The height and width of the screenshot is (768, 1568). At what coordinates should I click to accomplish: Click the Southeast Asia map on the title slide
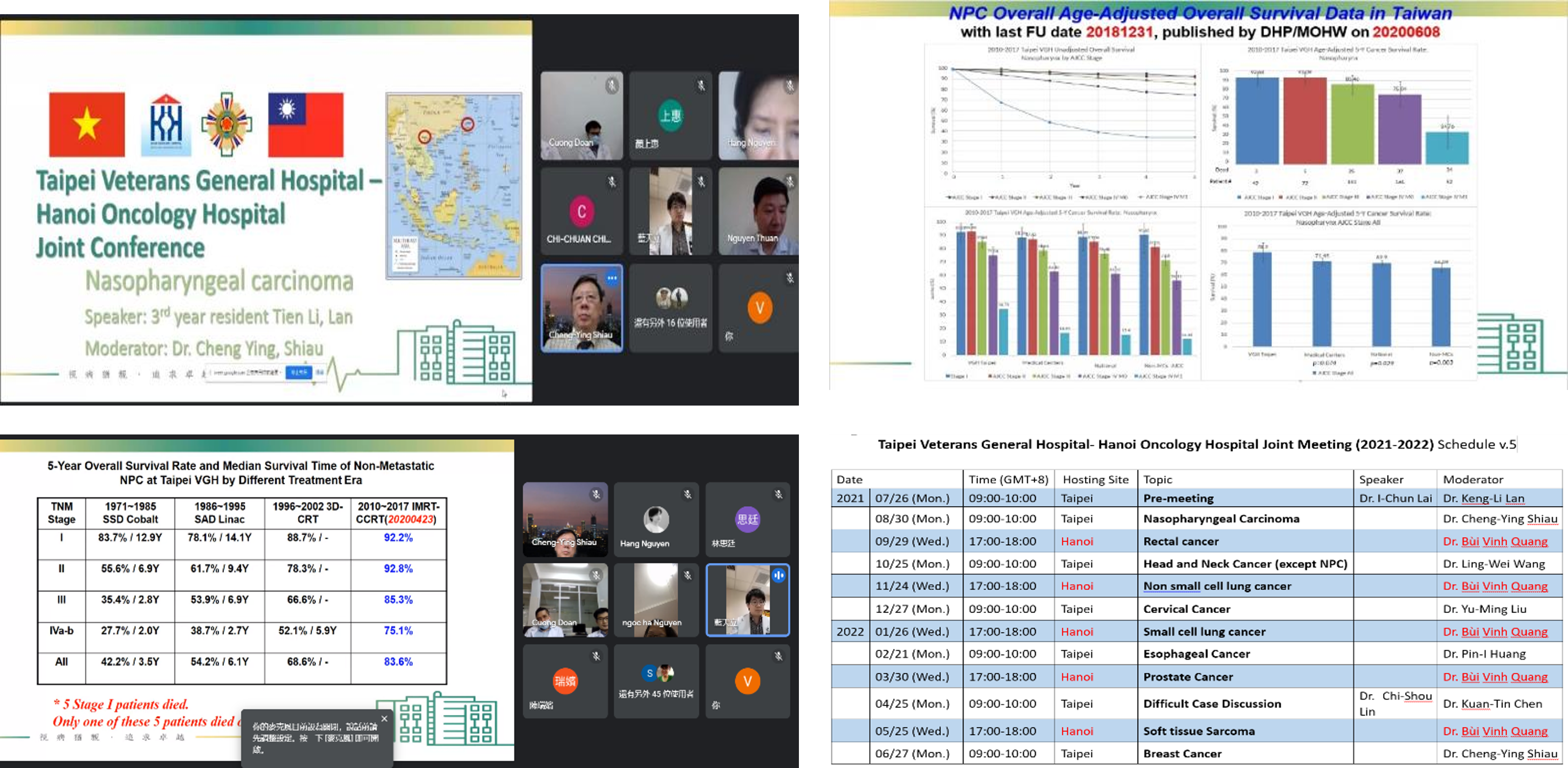click(x=453, y=186)
